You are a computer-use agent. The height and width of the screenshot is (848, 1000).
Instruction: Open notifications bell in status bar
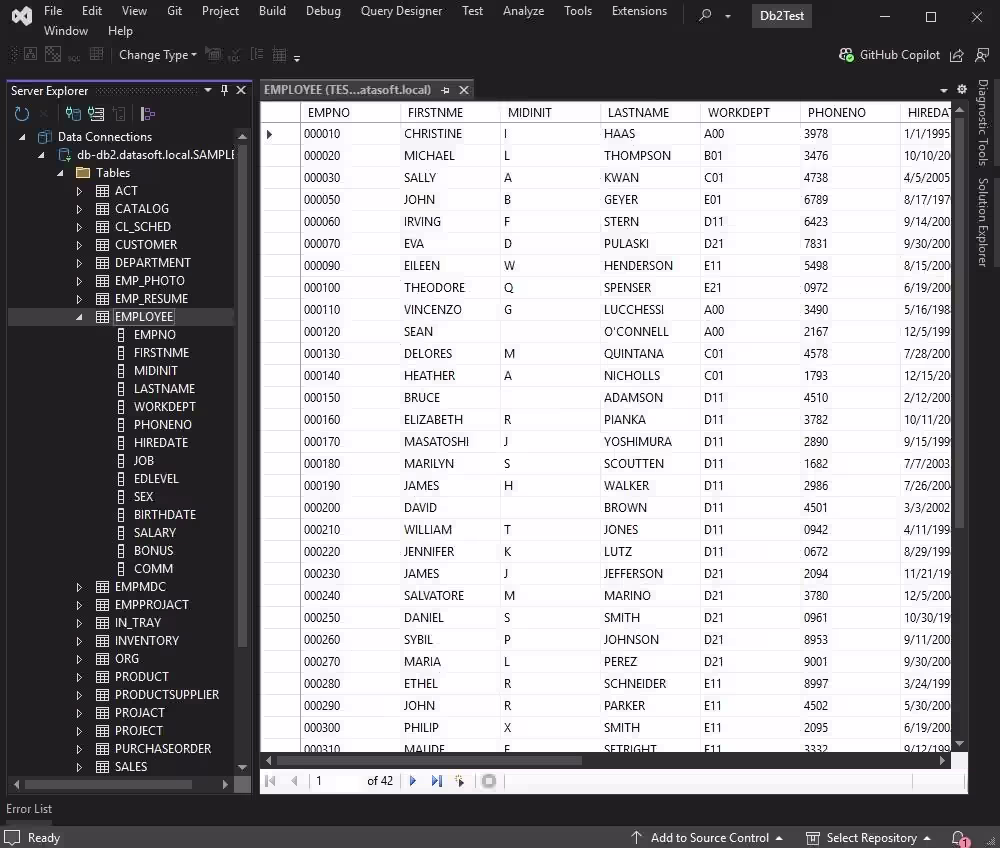pos(959,838)
